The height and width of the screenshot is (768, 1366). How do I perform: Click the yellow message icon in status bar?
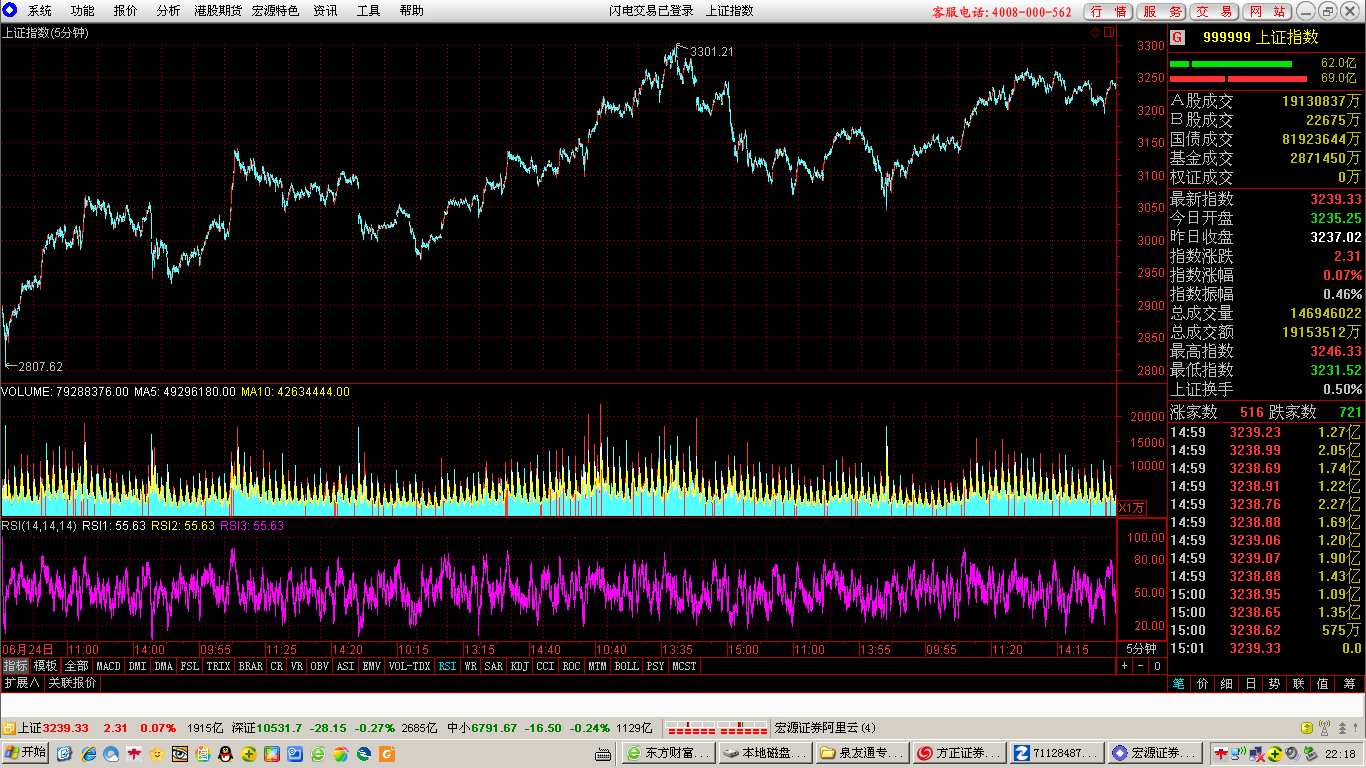point(1307,728)
